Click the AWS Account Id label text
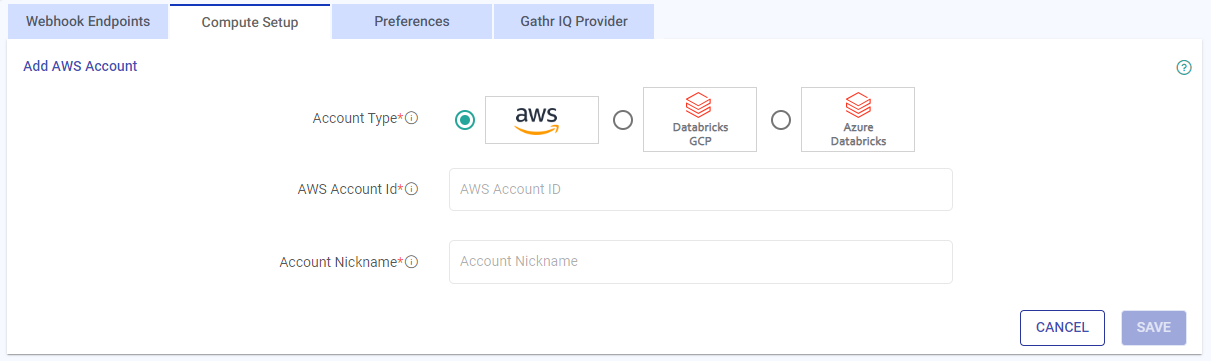This screenshot has height=361, width=1211. (348, 189)
